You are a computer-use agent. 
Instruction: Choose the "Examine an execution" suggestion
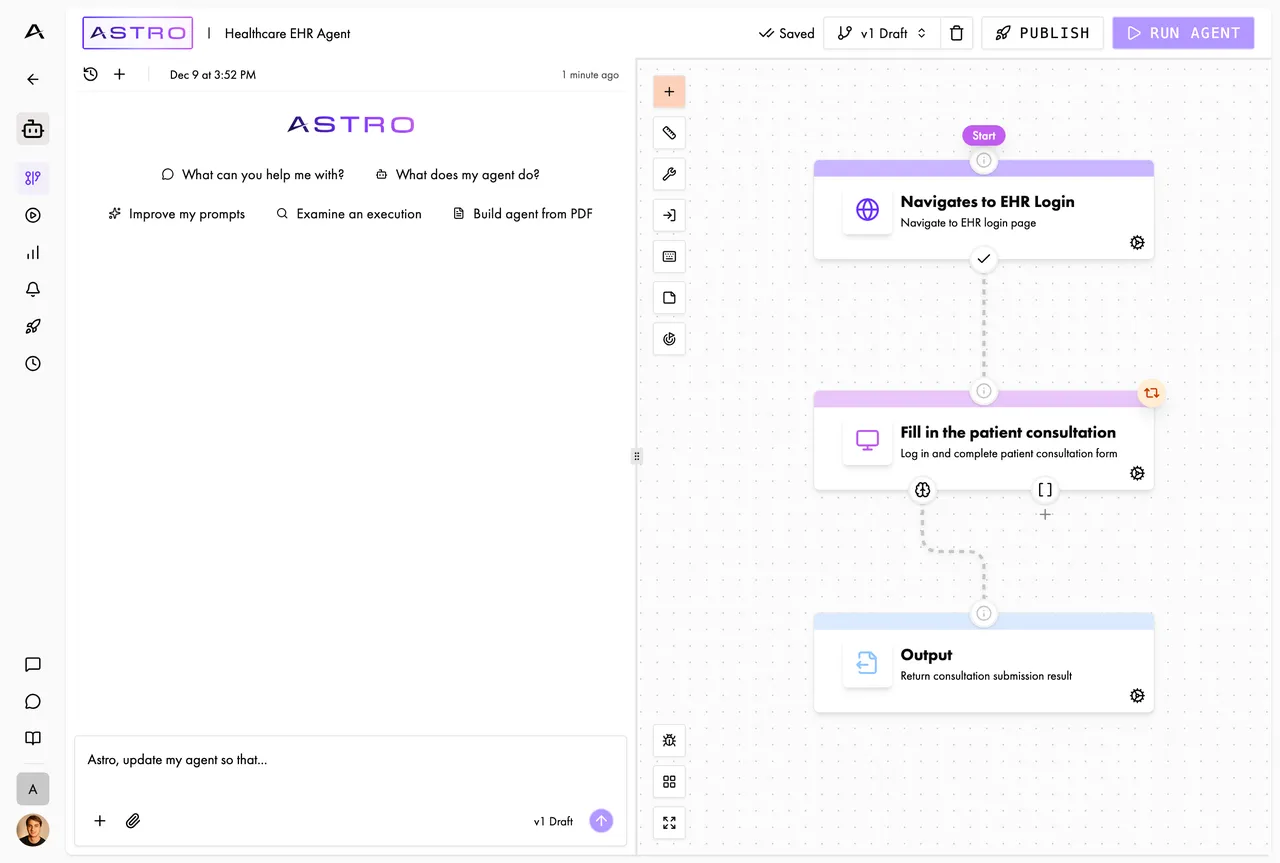349,214
